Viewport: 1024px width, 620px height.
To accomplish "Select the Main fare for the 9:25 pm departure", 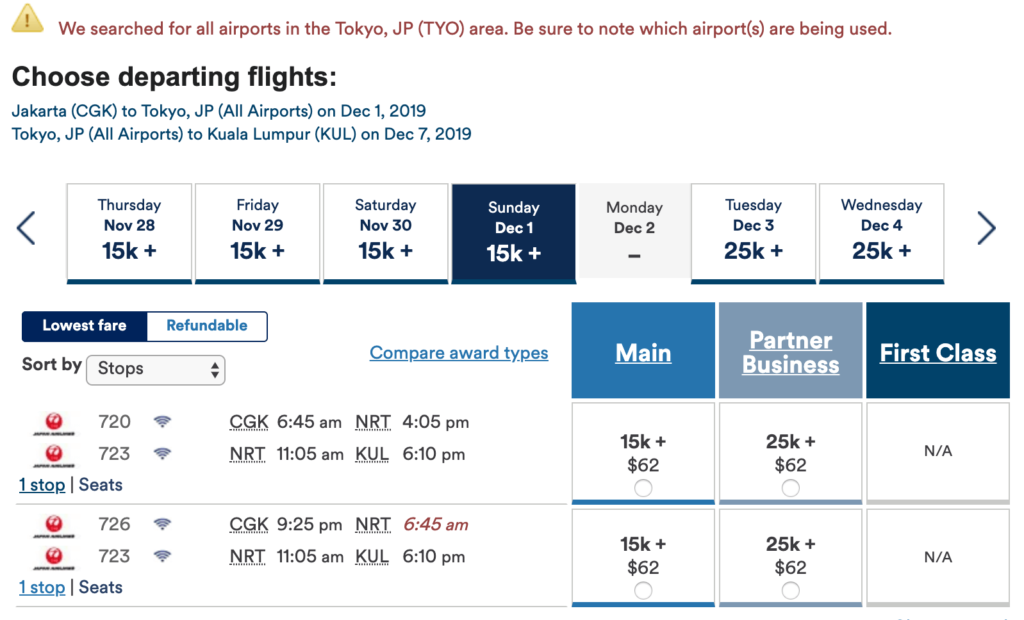I will 643,589.
